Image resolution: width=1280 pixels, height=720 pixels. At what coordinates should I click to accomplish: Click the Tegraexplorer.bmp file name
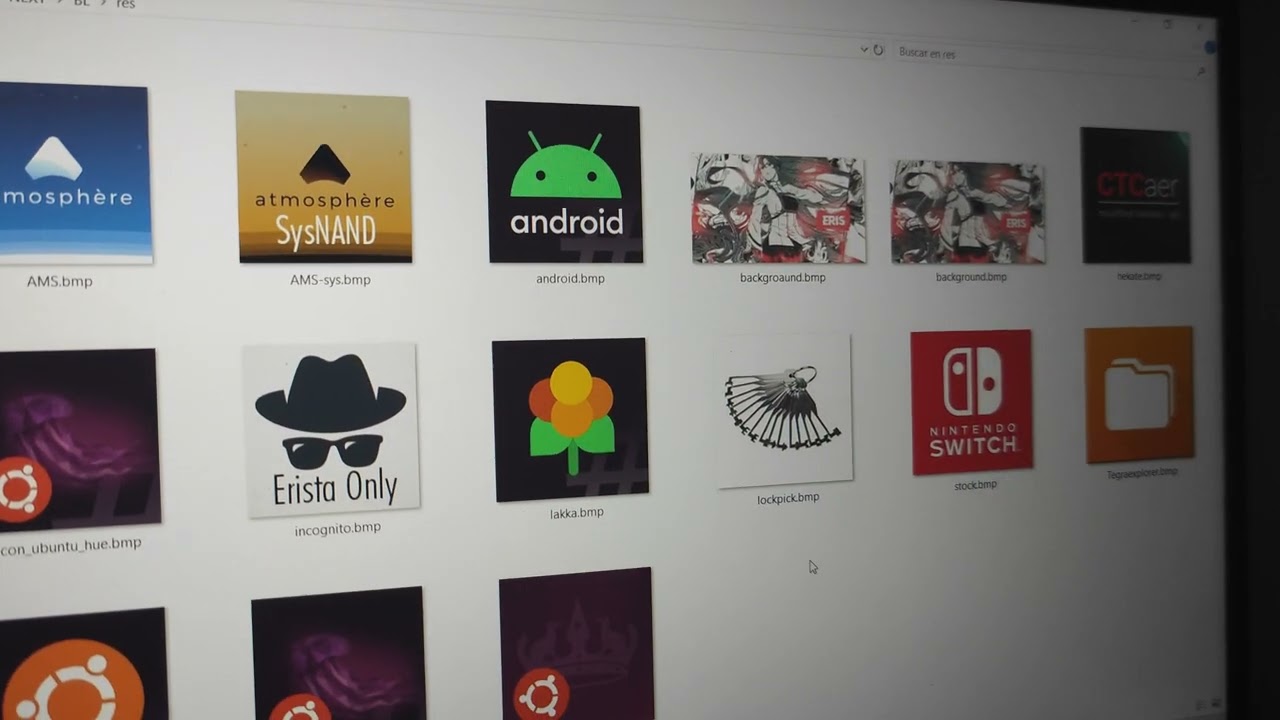click(x=1142, y=473)
